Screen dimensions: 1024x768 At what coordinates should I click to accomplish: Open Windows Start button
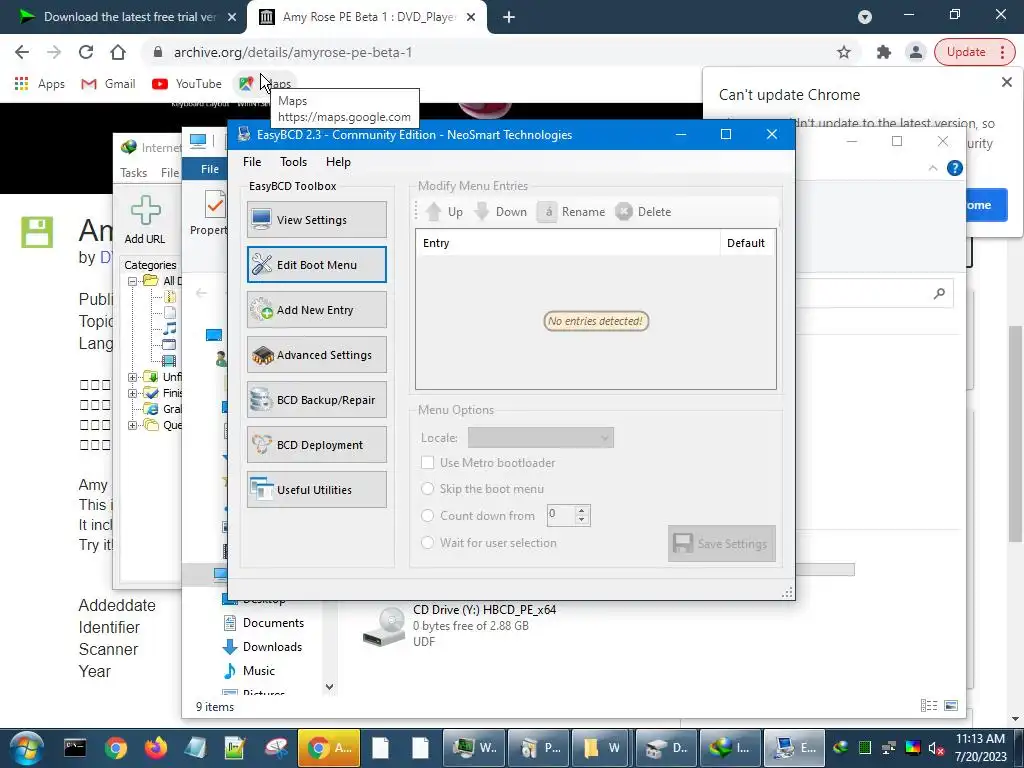click(x=26, y=748)
